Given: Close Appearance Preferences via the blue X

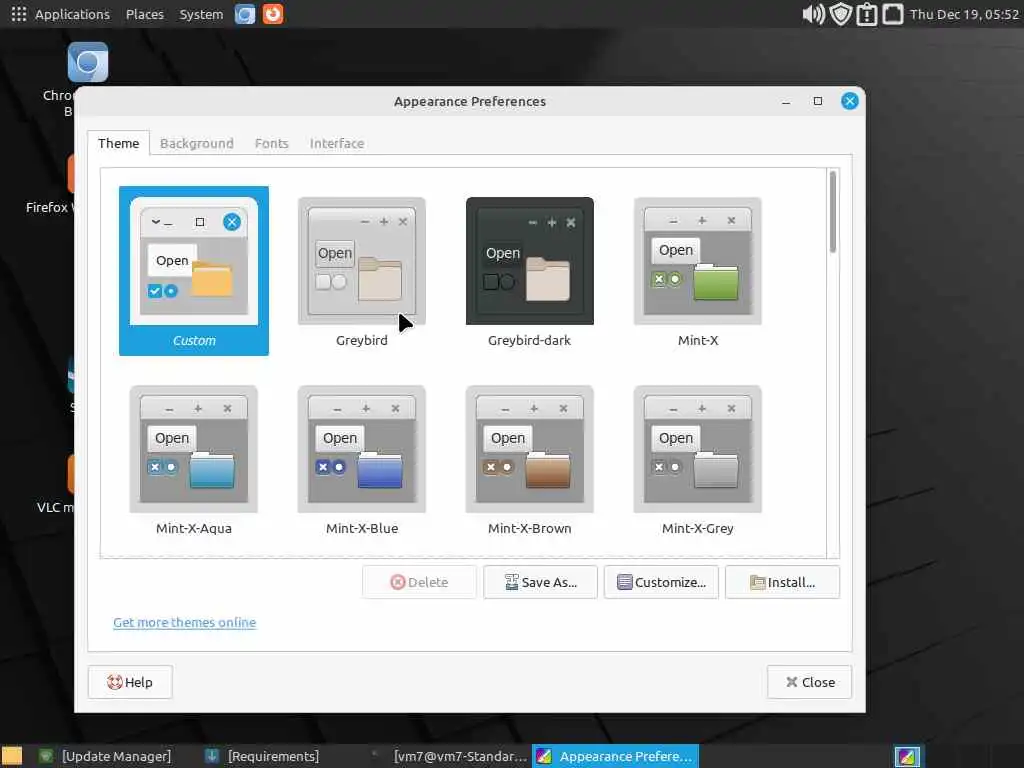Looking at the screenshot, I should (850, 101).
